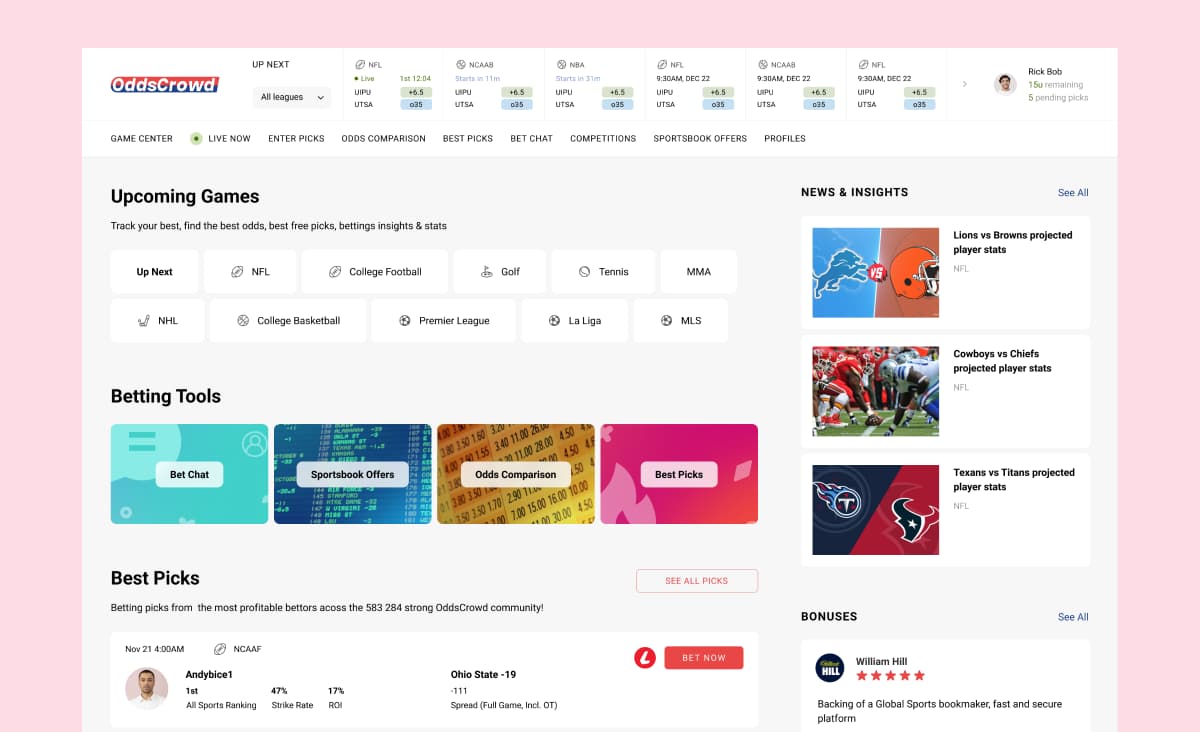
Task: Open the Lions vs Browns thumbnail
Action: pos(876,273)
